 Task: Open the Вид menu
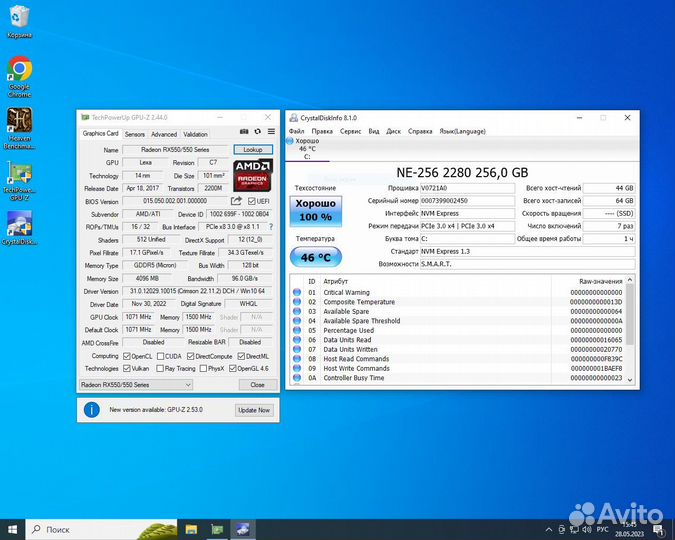tap(374, 131)
